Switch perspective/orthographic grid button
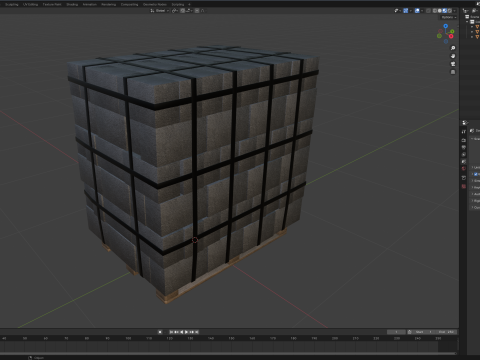 [453, 72]
